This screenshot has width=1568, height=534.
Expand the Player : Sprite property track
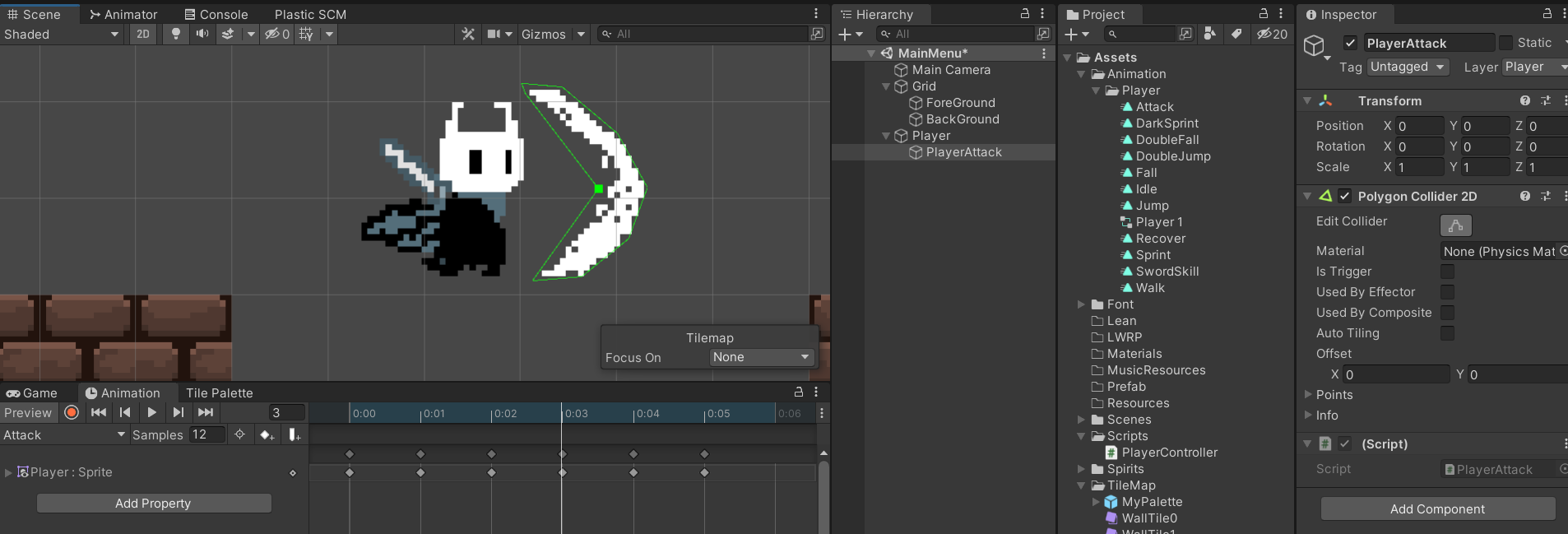pyautogui.click(x=8, y=472)
